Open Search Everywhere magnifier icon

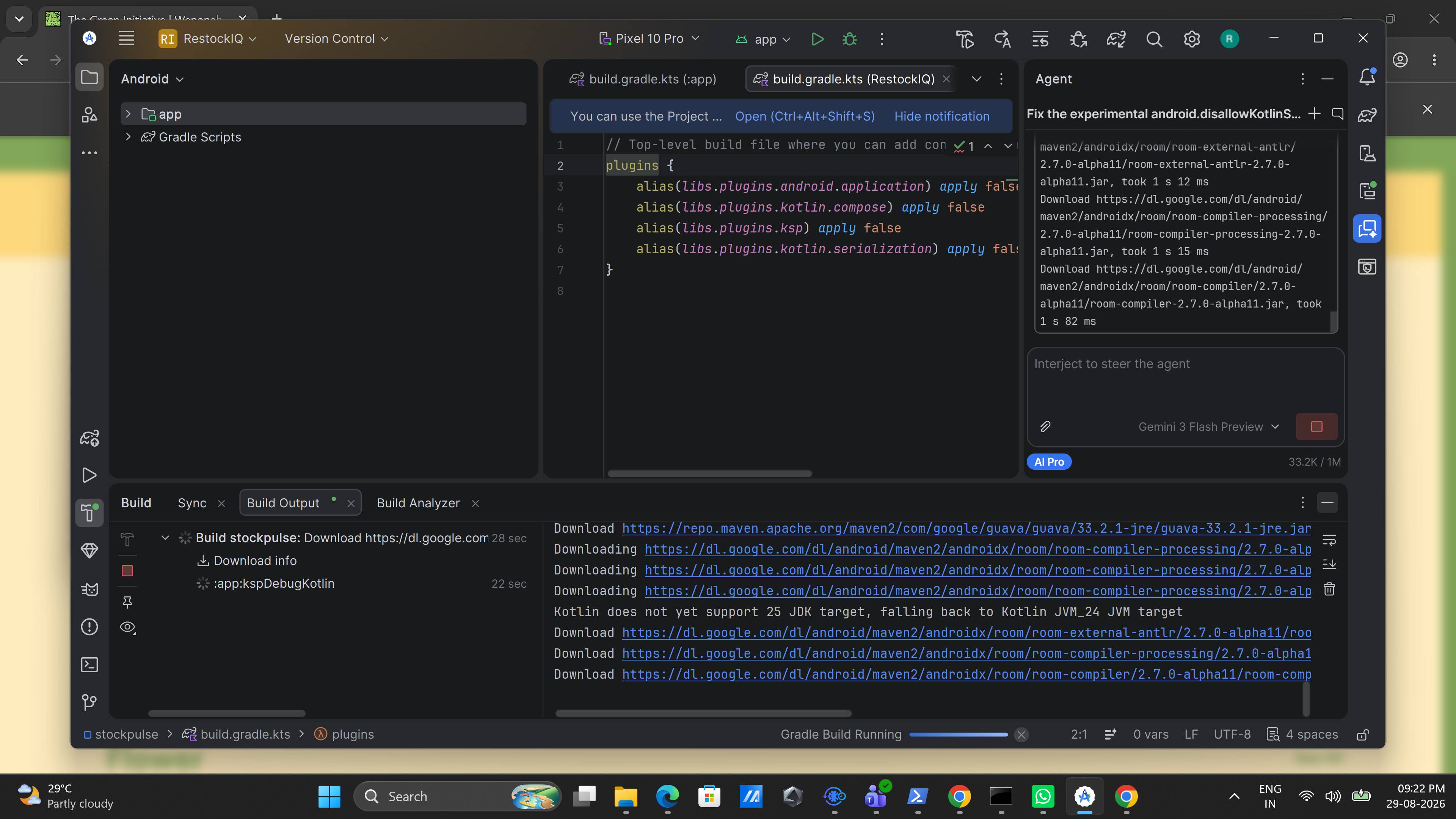[1153, 39]
